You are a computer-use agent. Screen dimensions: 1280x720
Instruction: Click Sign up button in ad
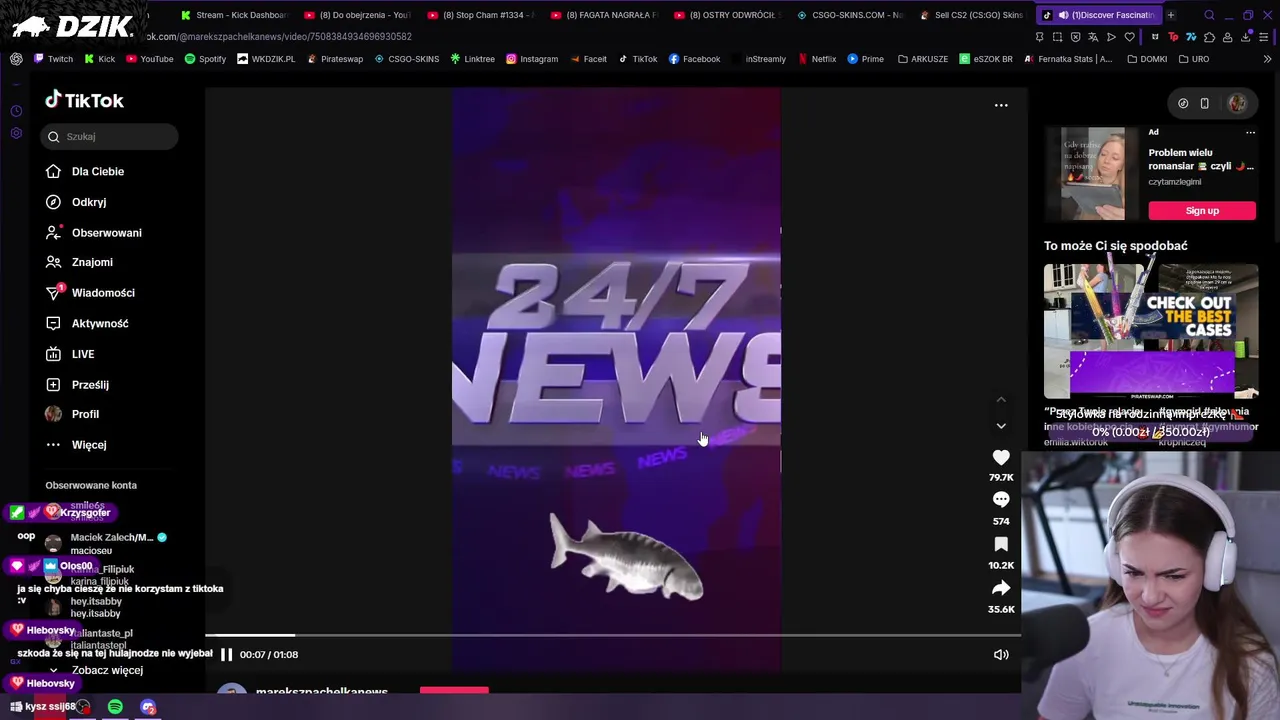[x=1202, y=210]
